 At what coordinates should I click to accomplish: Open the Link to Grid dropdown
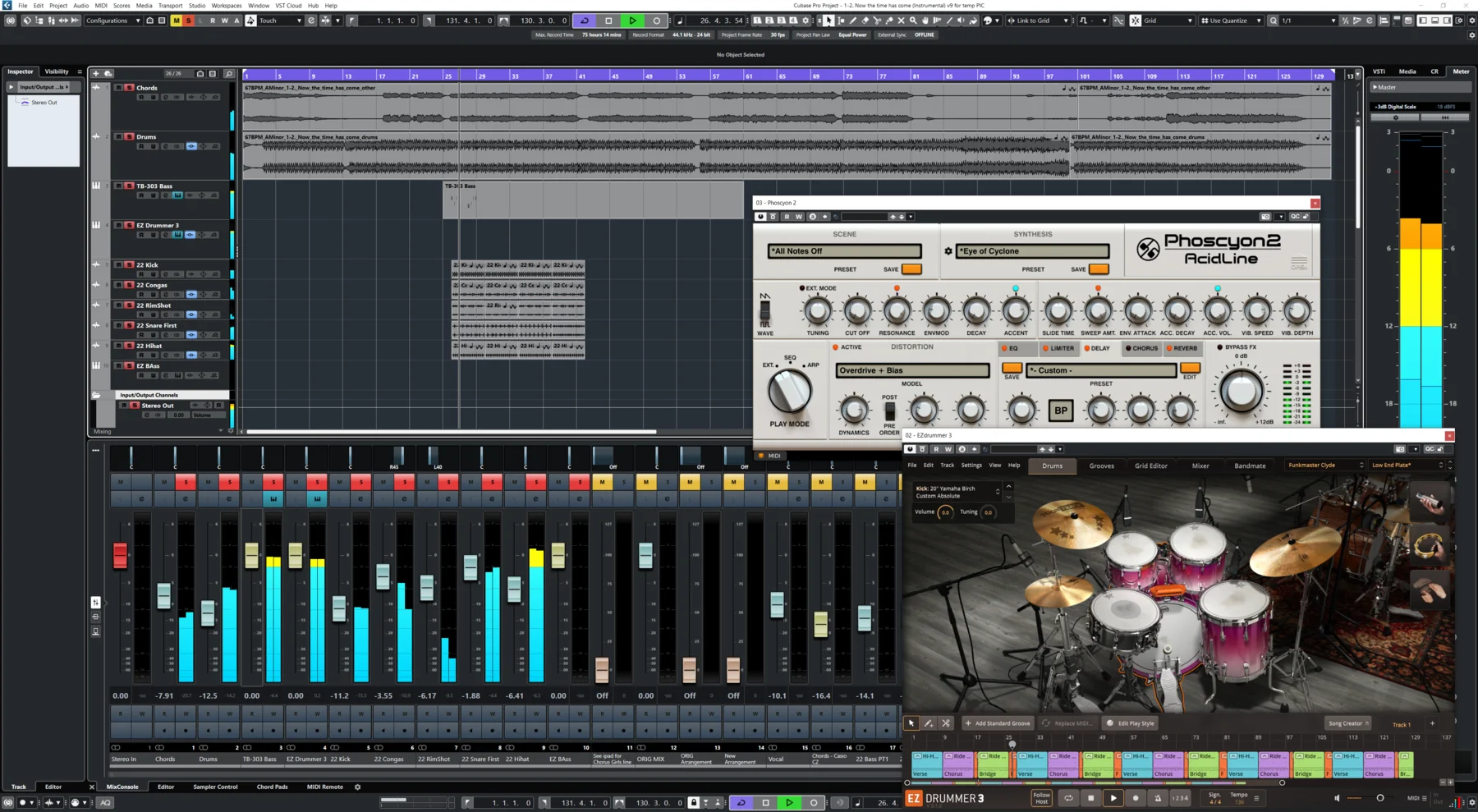point(1038,21)
